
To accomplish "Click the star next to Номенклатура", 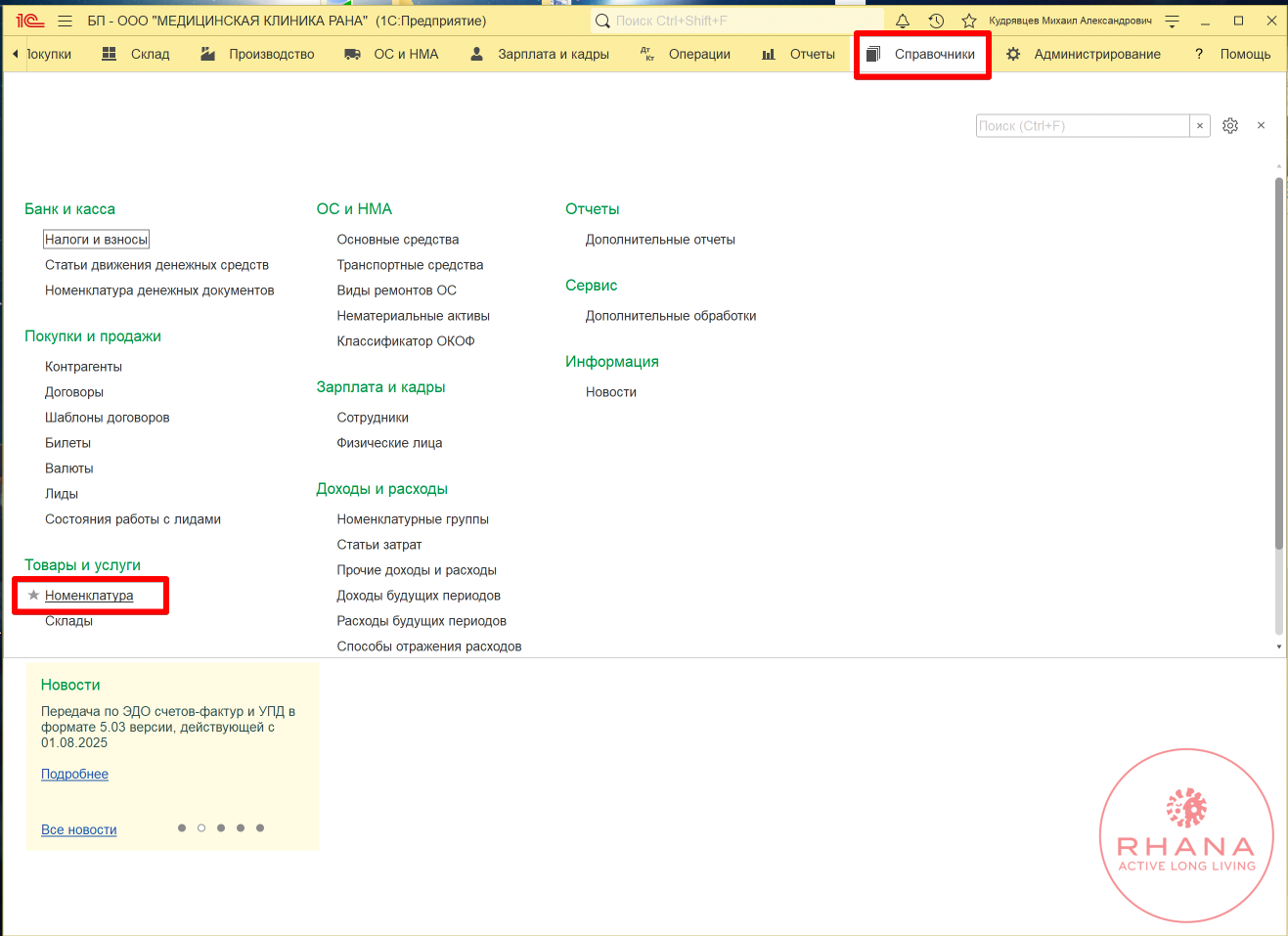I will point(33,595).
